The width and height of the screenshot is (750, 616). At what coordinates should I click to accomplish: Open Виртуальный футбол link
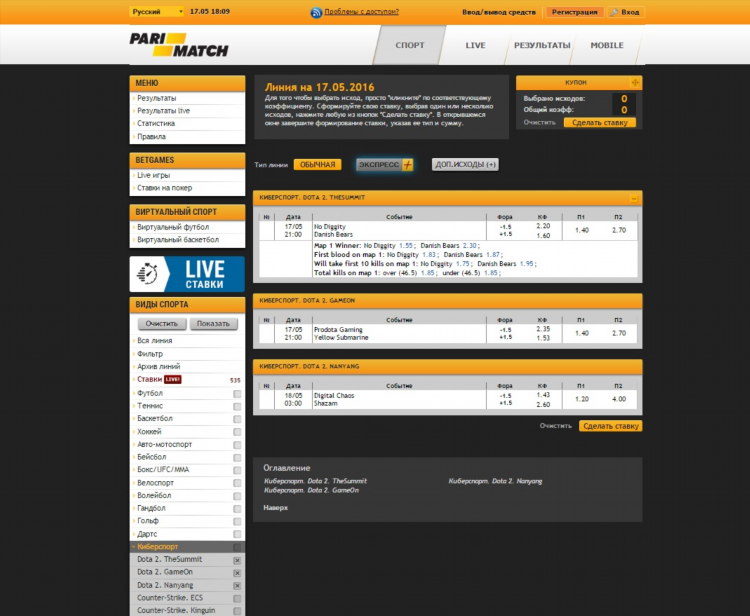(x=173, y=227)
